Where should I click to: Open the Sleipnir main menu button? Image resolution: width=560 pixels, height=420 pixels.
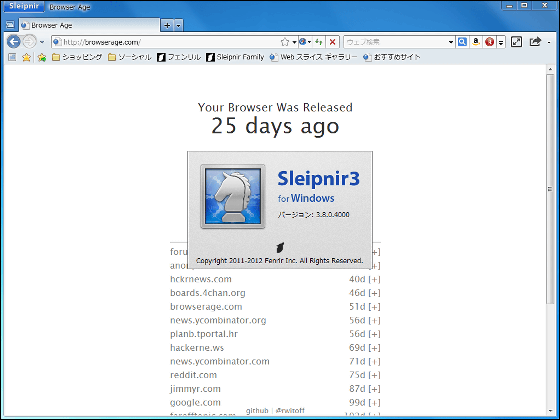point(24,6)
